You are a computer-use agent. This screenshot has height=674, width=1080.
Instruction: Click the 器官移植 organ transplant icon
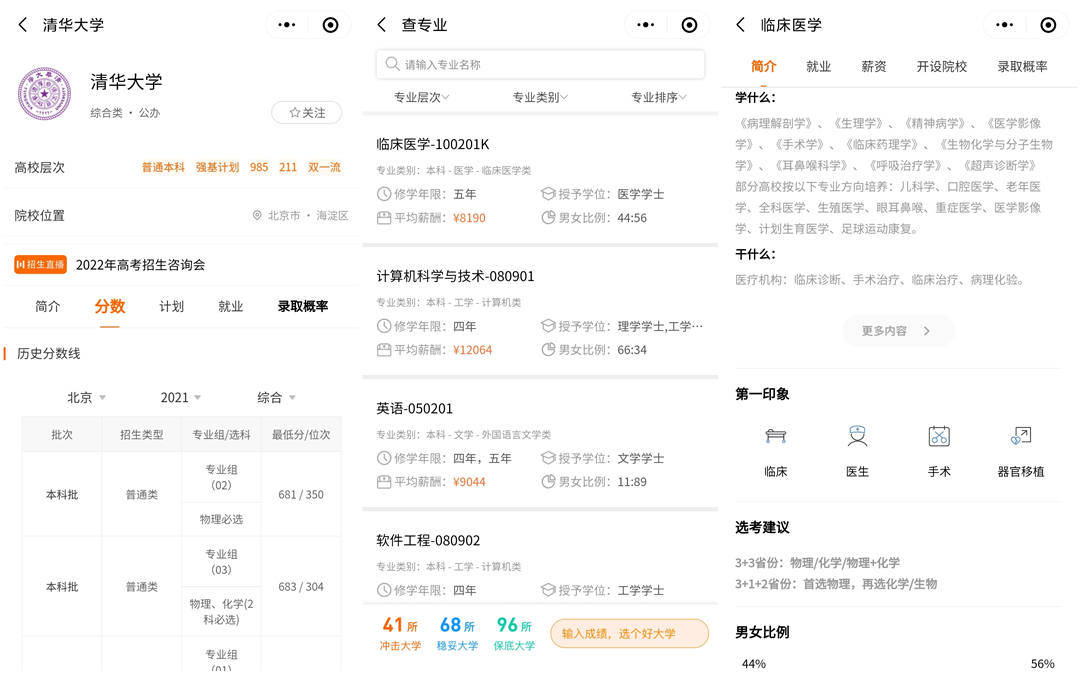click(x=1020, y=436)
